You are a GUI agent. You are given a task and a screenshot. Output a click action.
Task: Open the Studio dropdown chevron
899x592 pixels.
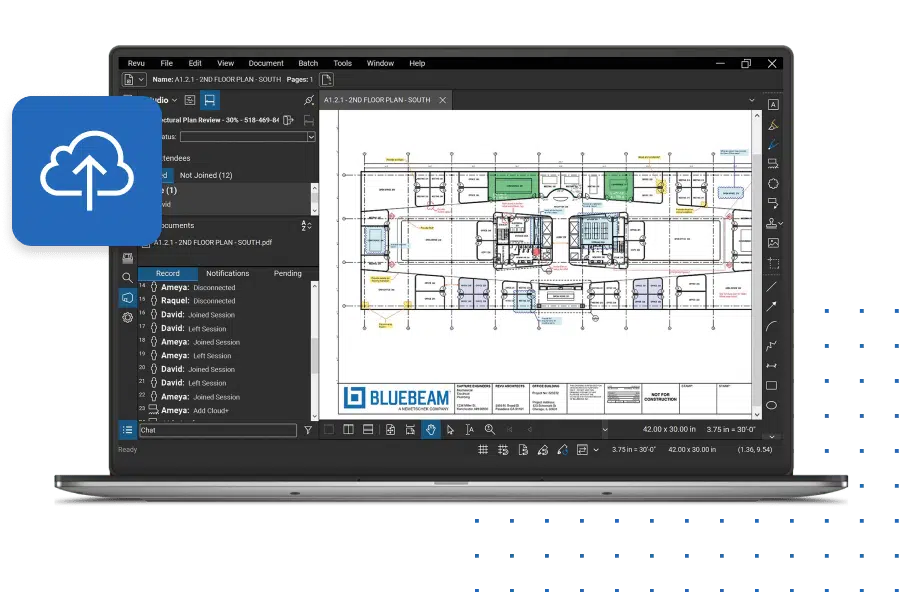tap(174, 100)
